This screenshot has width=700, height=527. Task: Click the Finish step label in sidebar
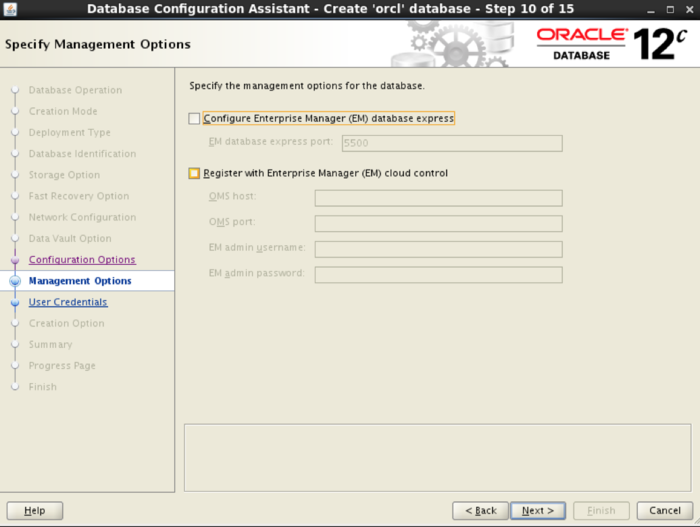[x=43, y=387]
